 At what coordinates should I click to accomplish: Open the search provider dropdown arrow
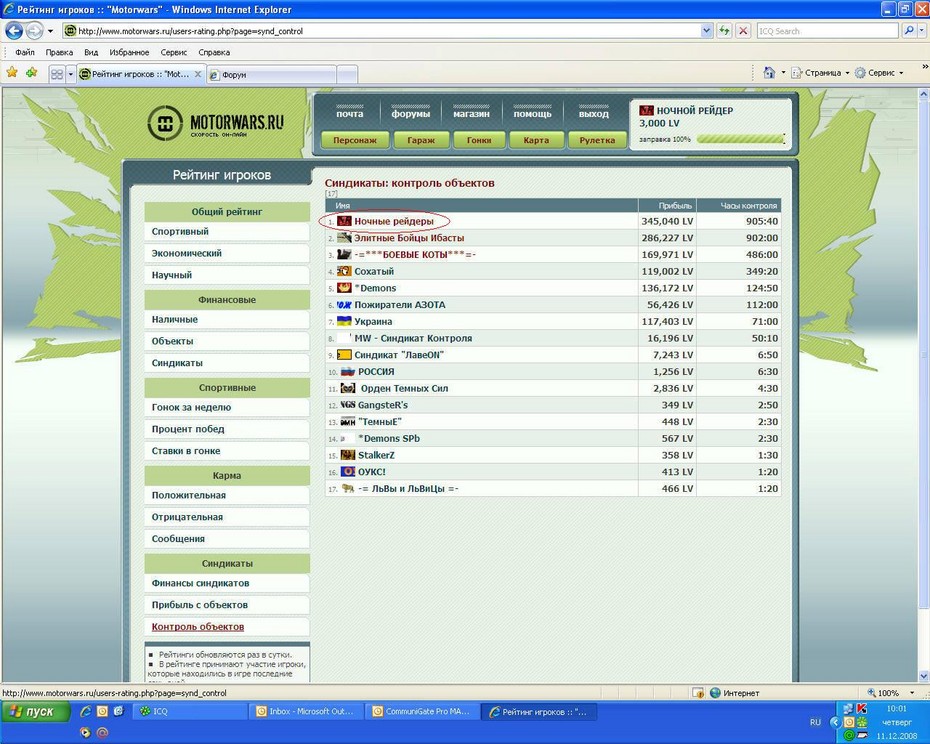(x=922, y=31)
